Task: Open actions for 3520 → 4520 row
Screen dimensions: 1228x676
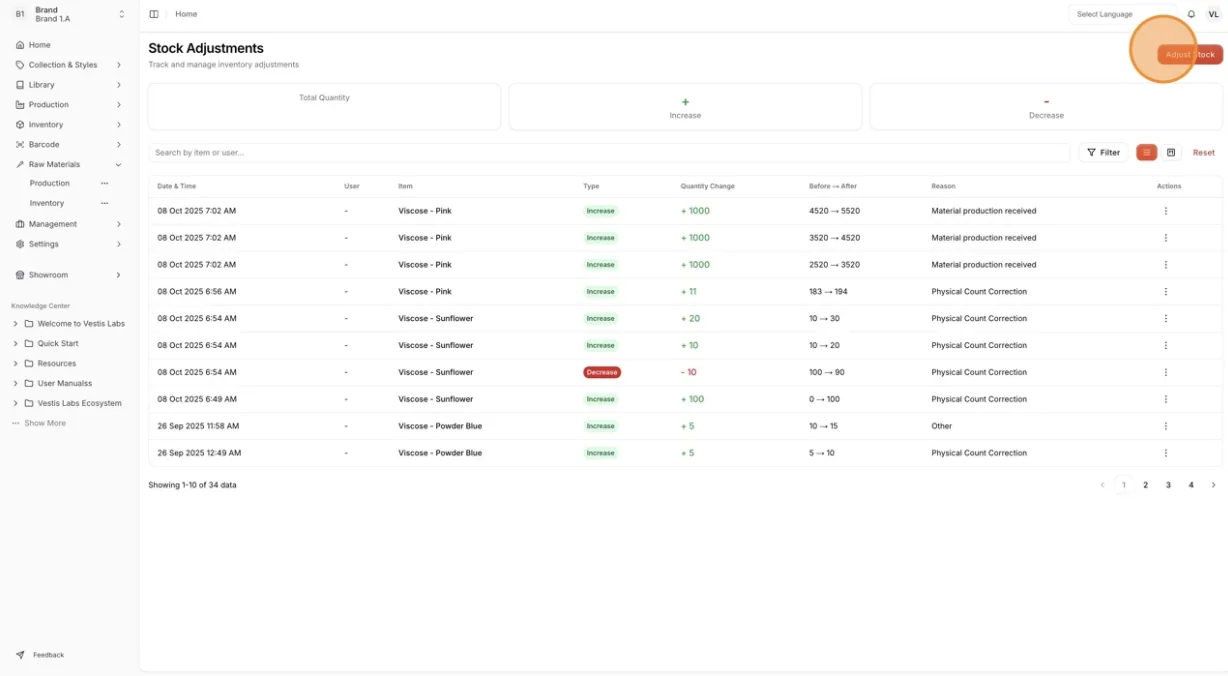Action: pyautogui.click(x=1165, y=238)
